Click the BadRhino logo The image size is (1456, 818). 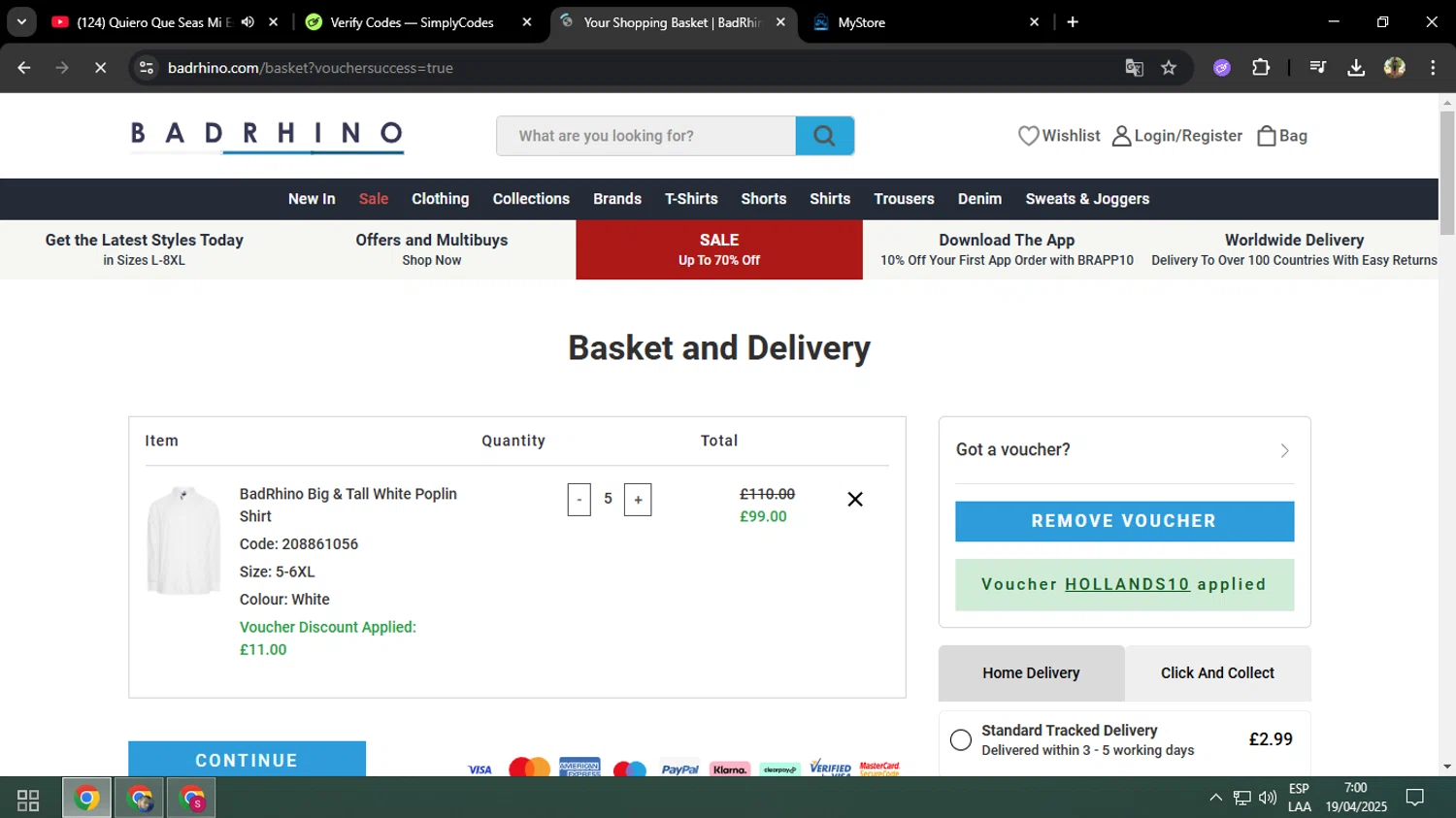pos(267,136)
